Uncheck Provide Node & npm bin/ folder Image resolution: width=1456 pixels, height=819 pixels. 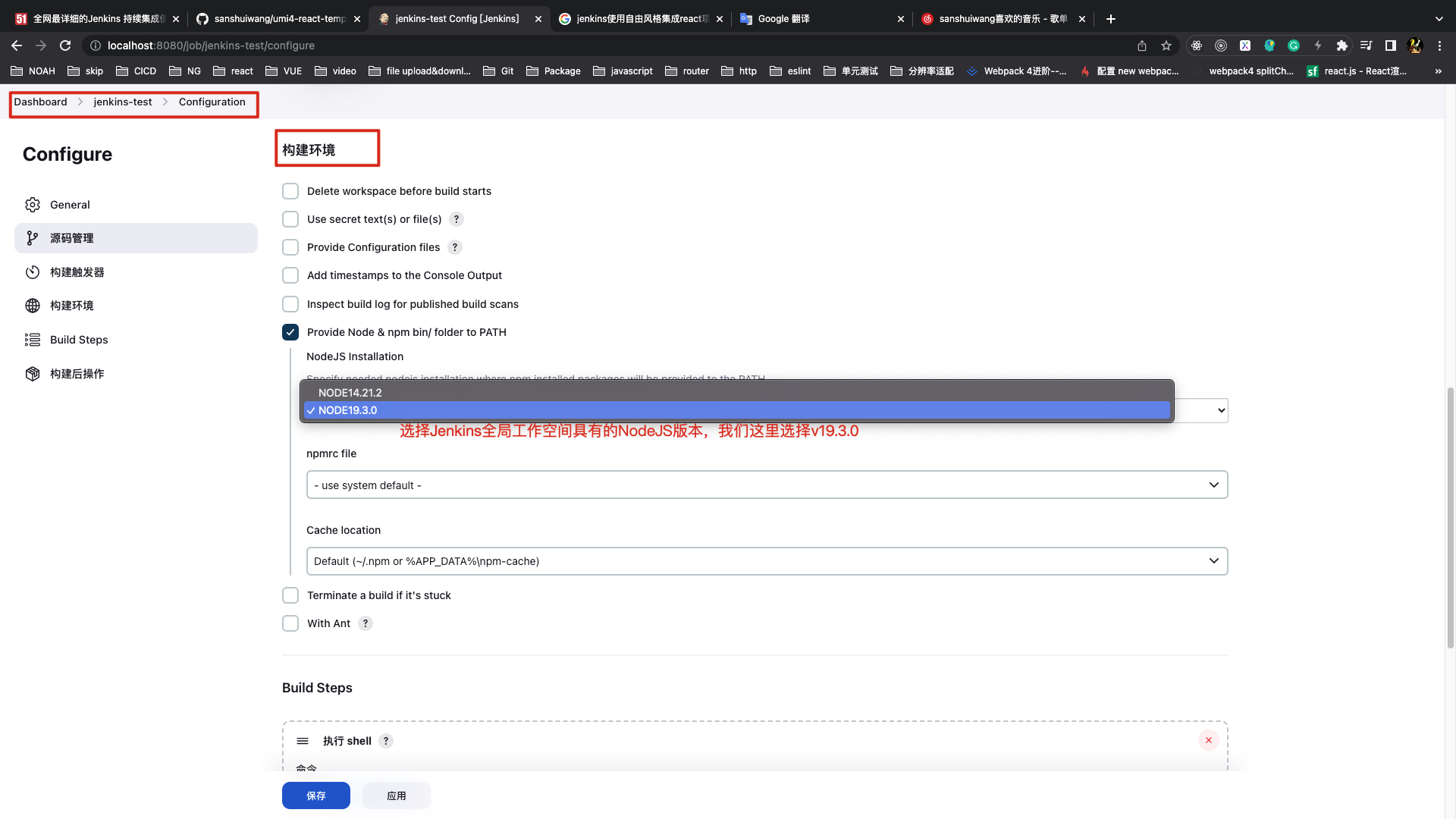[x=290, y=332]
